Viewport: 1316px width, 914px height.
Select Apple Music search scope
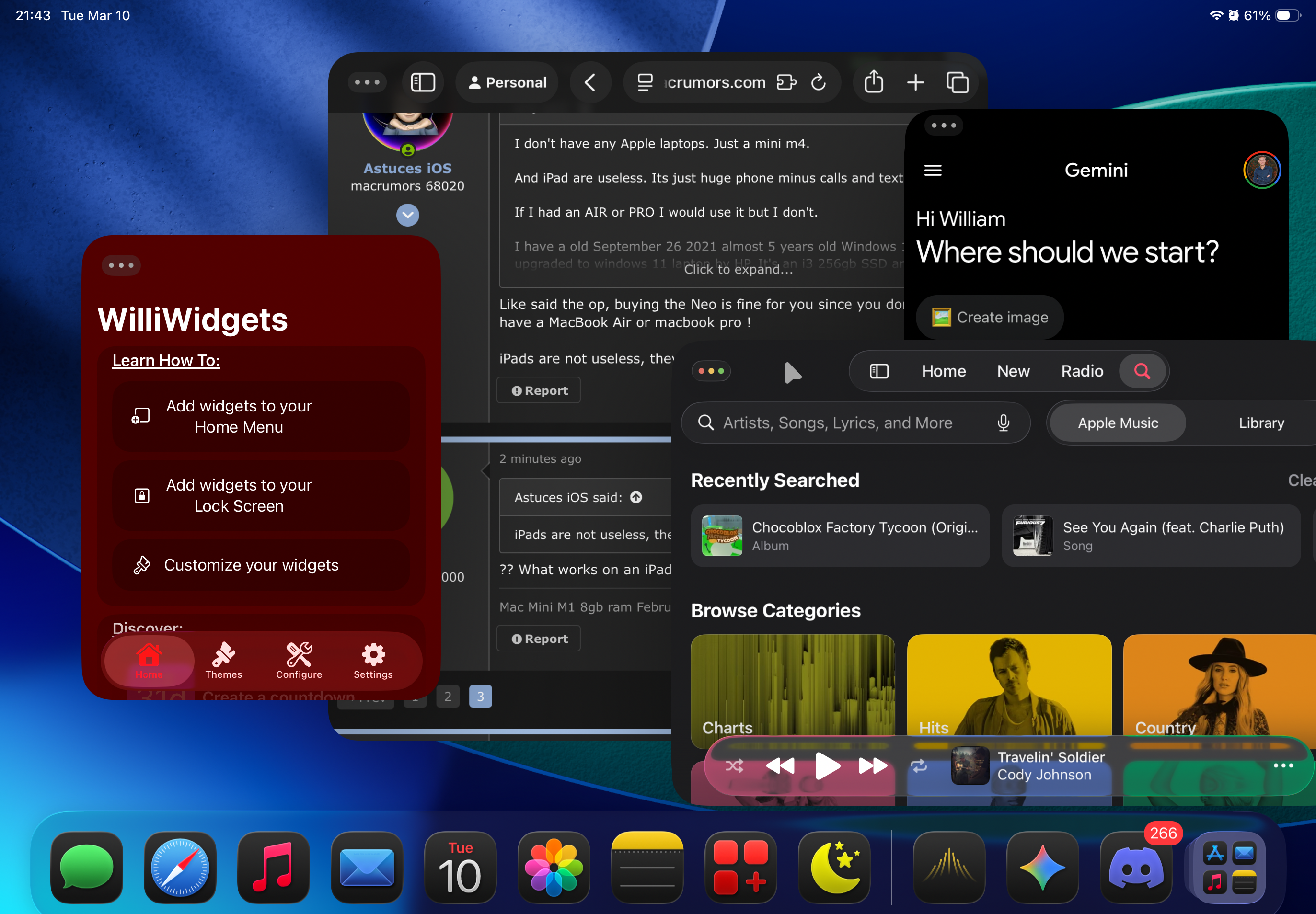[1118, 423]
